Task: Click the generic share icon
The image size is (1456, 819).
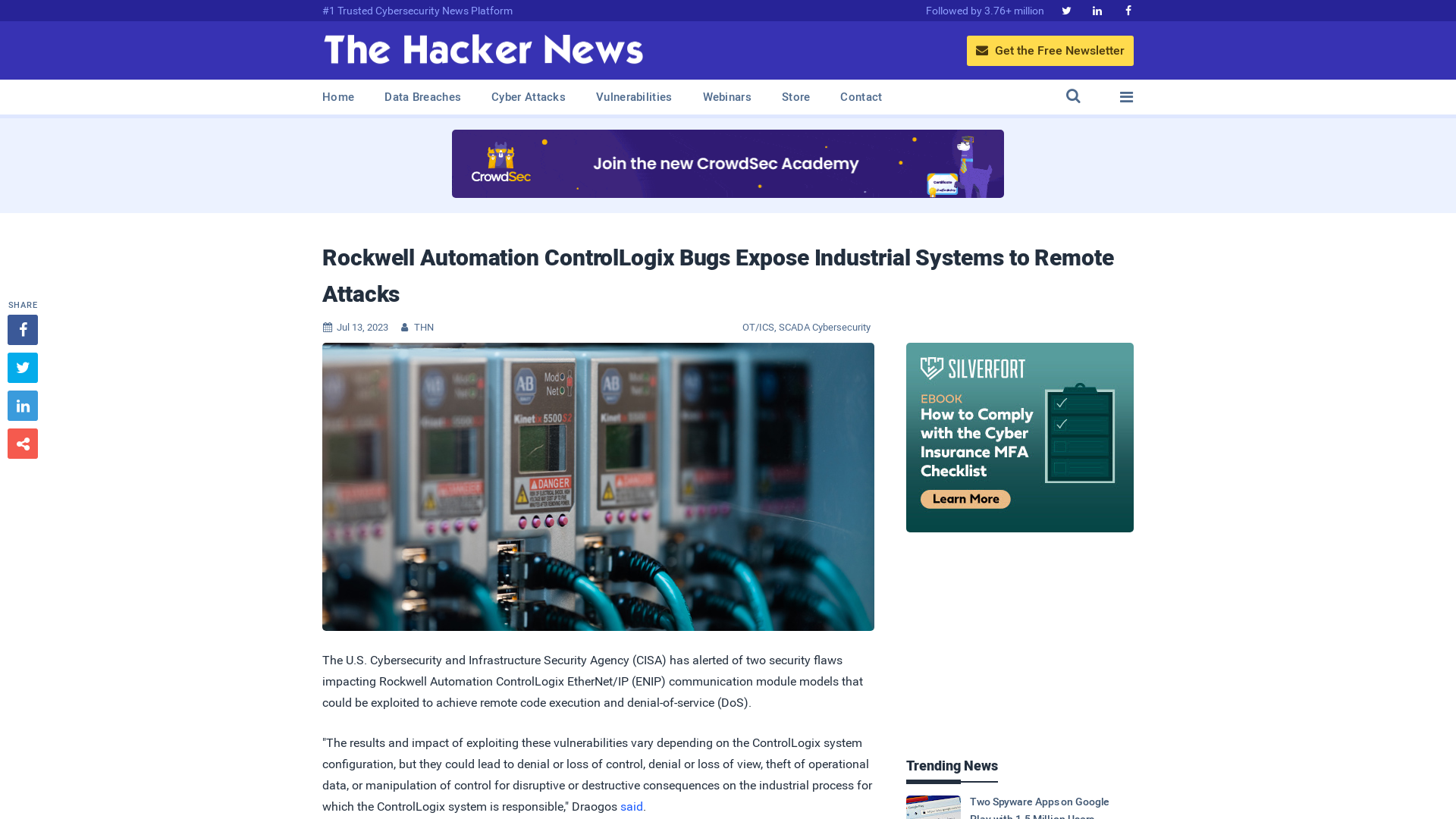Action: [22, 443]
